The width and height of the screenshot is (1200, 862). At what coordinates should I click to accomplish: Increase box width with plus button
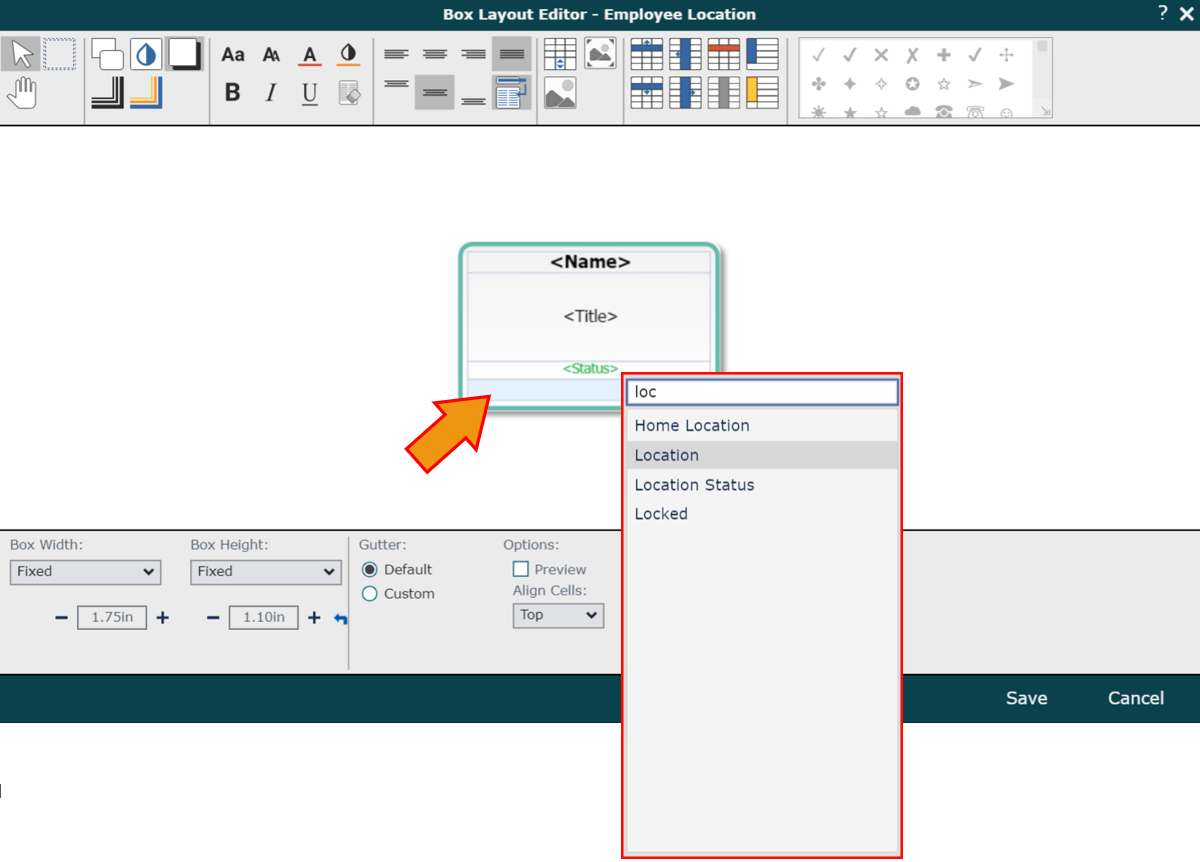pos(163,618)
